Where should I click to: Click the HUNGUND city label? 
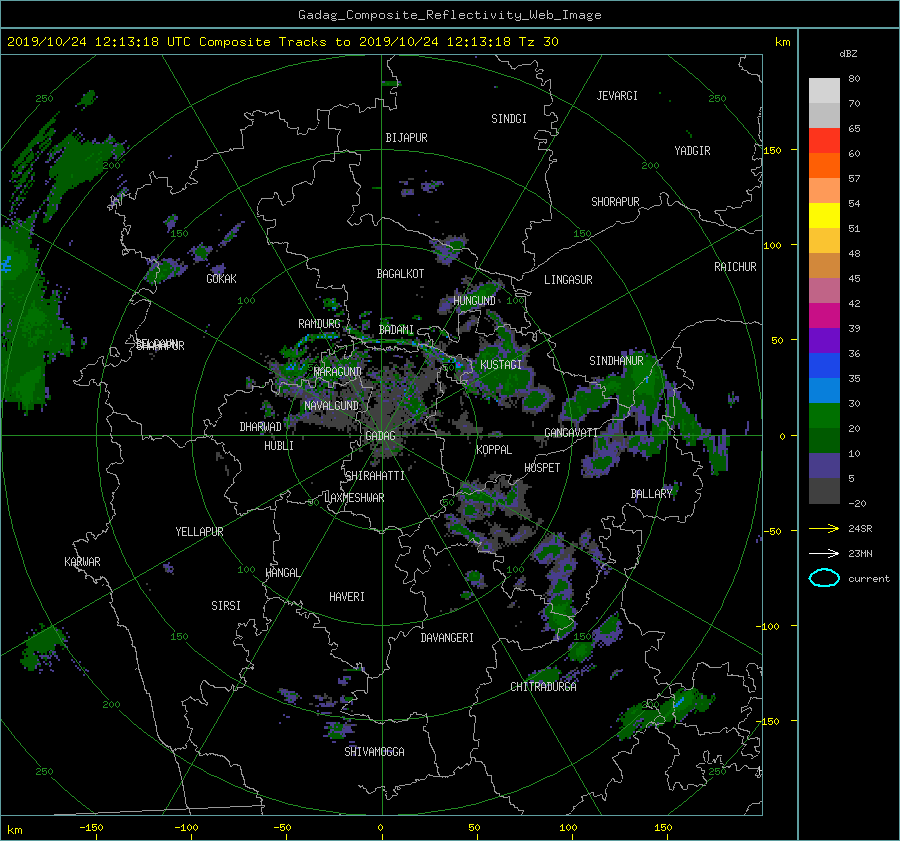pos(474,301)
